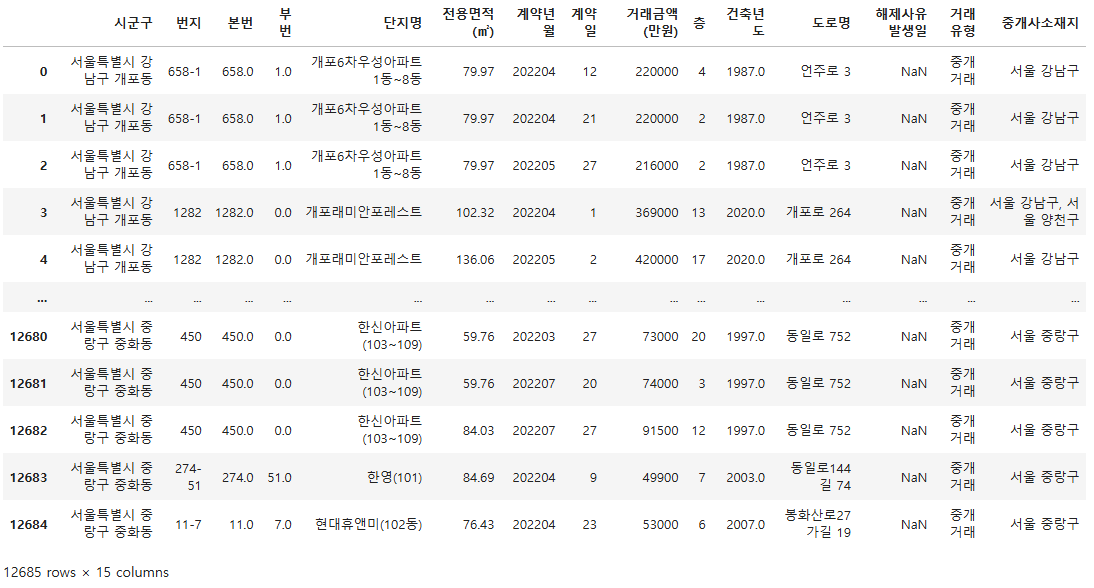The image size is (1094, 588).
Task: Click 동일로 752 in row 12682
Action: [818, 430]
